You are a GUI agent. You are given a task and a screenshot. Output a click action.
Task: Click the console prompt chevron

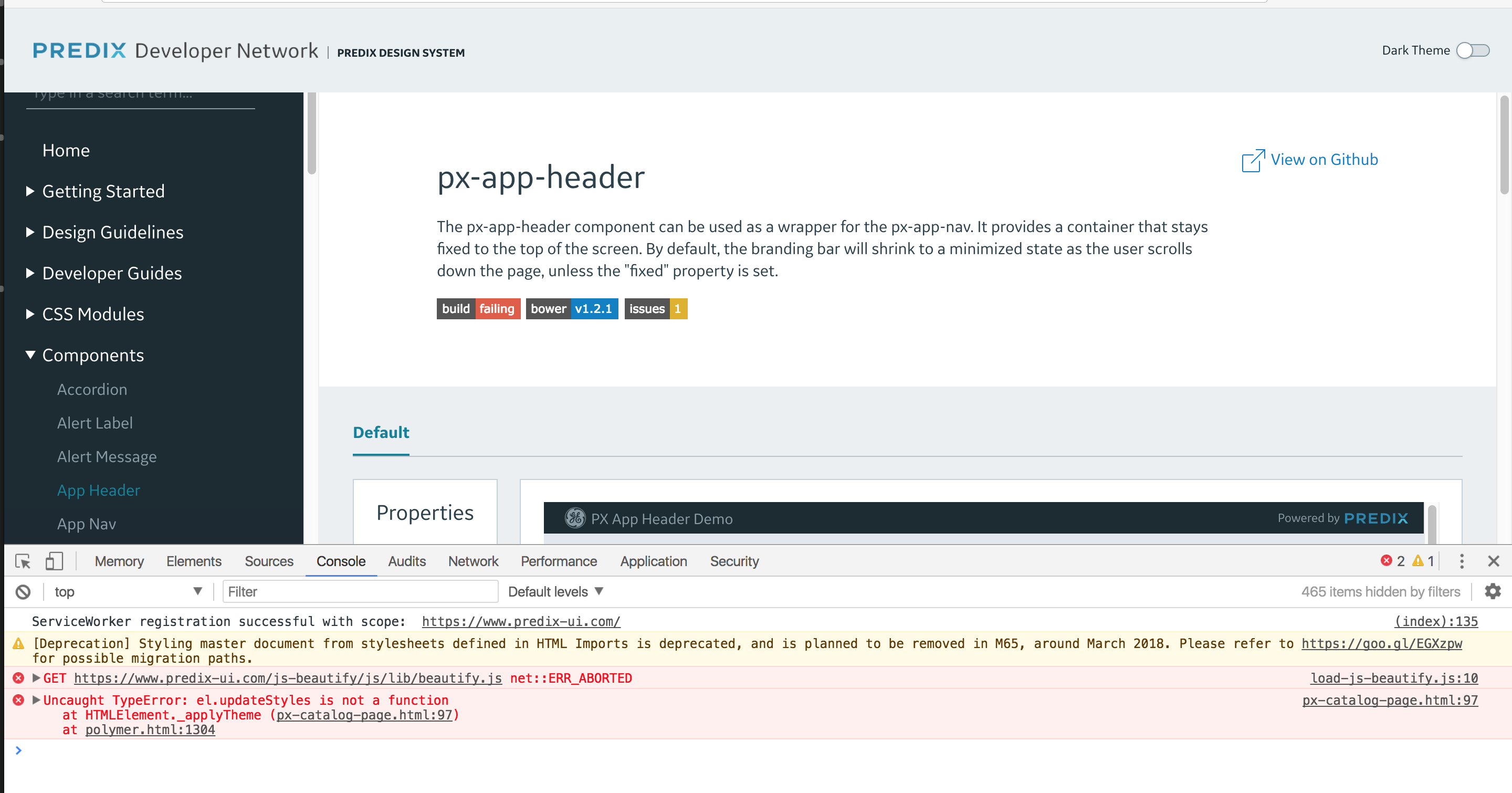(x=19, y=750)
